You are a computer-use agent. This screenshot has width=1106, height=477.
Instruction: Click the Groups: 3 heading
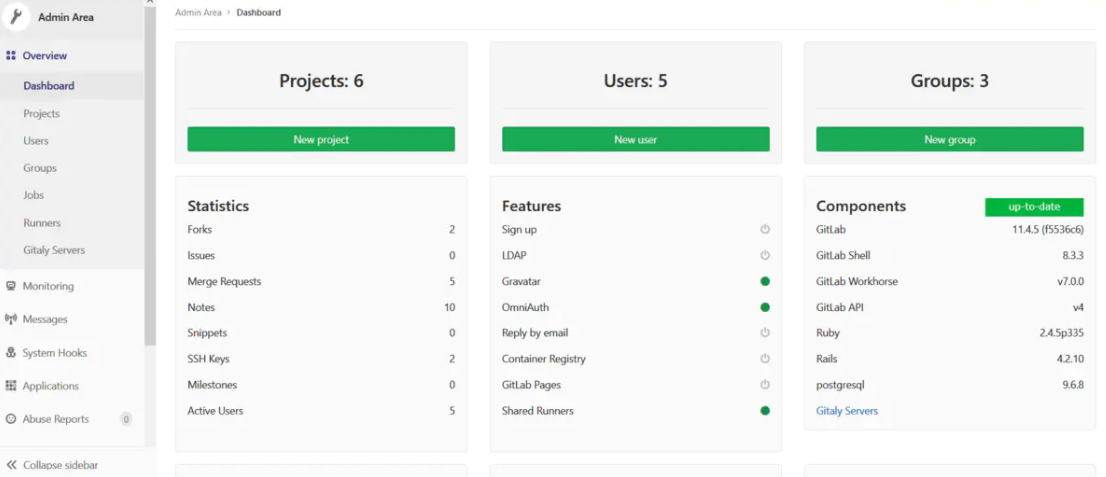click(x=949, y=81)
